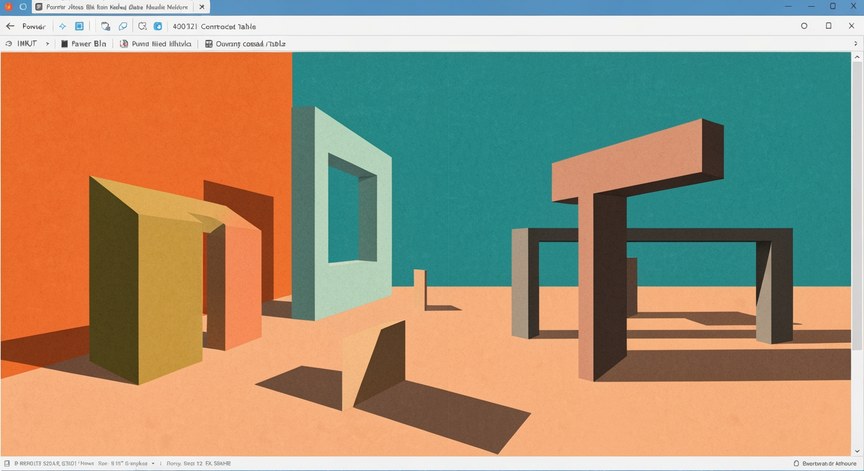The height and width of the screenshot is (471, 864).
Task: Click the status bar text at the bottom left
Action: click(80, 464)
